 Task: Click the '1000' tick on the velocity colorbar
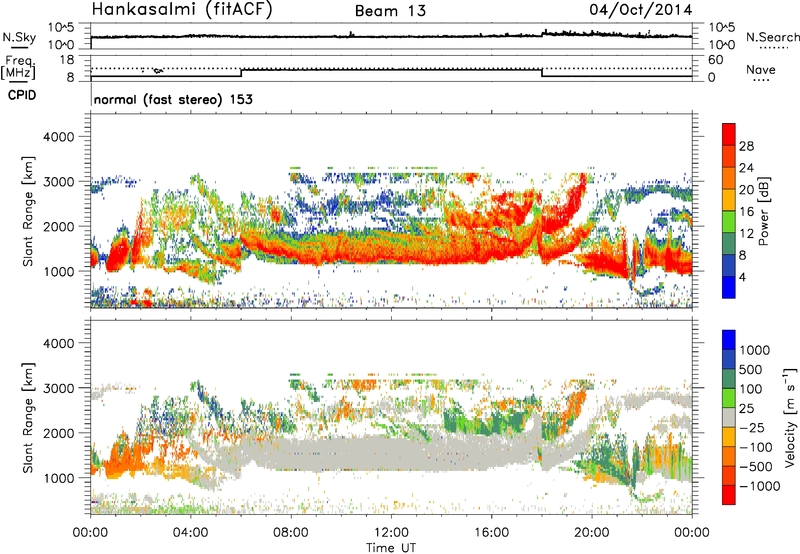(x=755, y=350)
